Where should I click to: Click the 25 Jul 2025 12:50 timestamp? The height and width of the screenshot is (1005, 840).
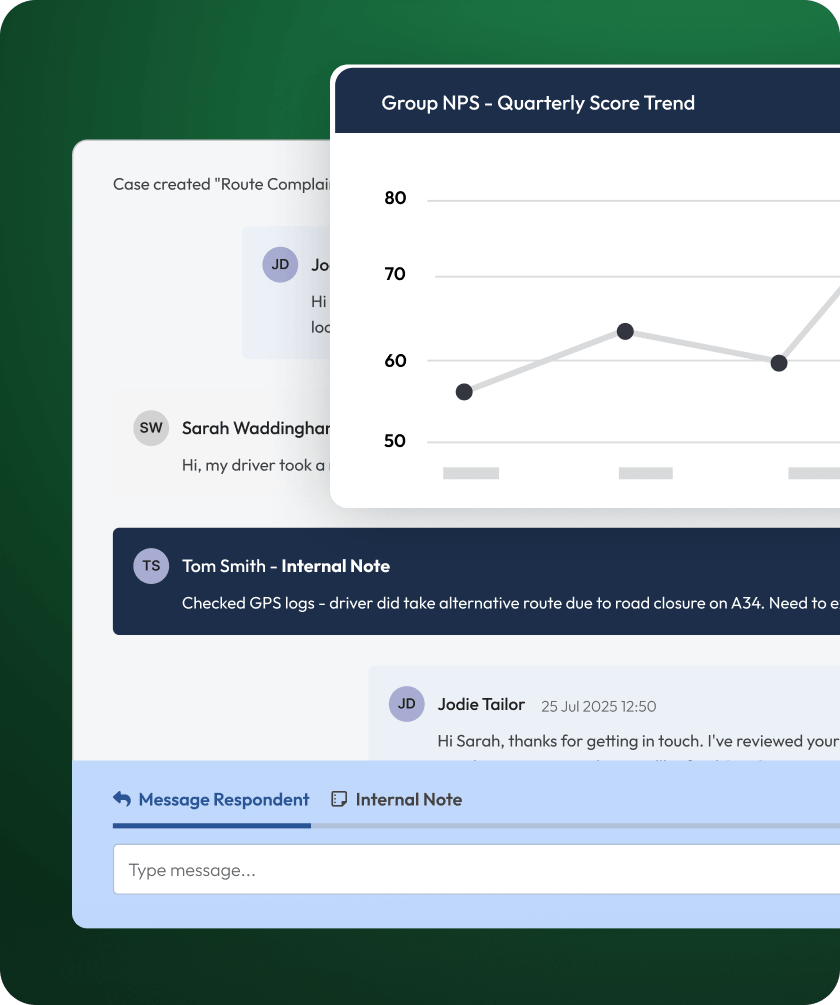(x=598, y=706)
